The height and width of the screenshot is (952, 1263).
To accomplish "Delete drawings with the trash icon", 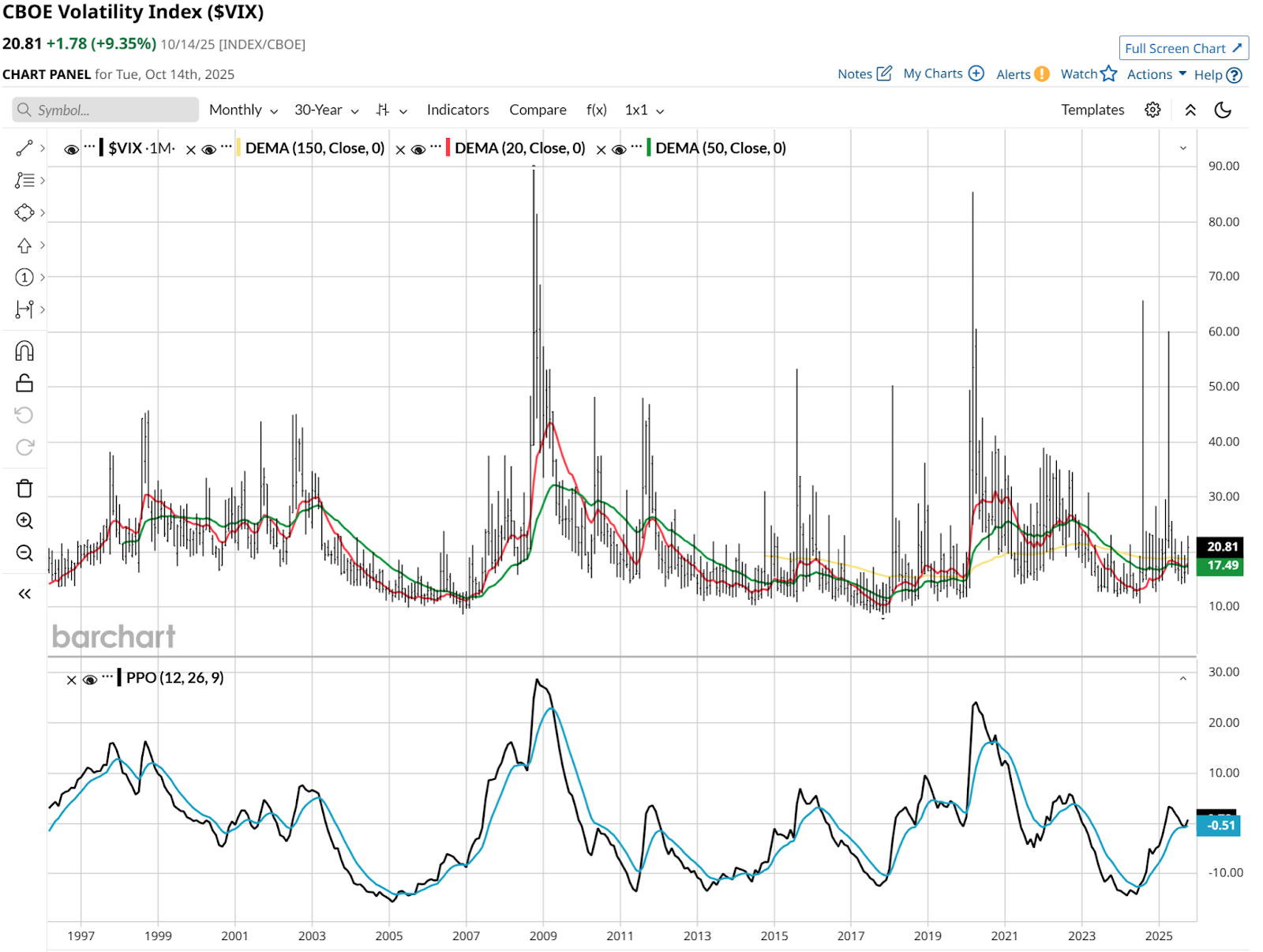I will point(24,489).
